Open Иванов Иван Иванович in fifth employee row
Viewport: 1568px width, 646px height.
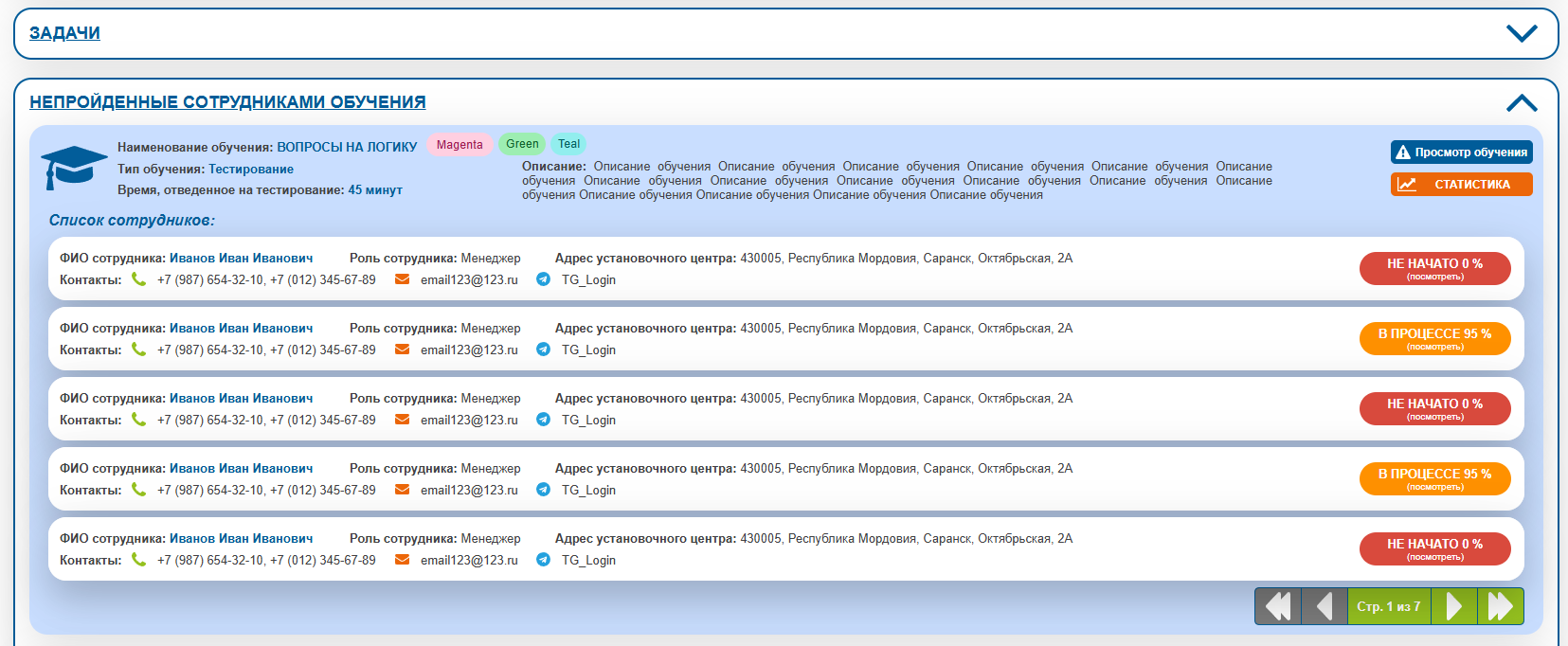point(241,538)
